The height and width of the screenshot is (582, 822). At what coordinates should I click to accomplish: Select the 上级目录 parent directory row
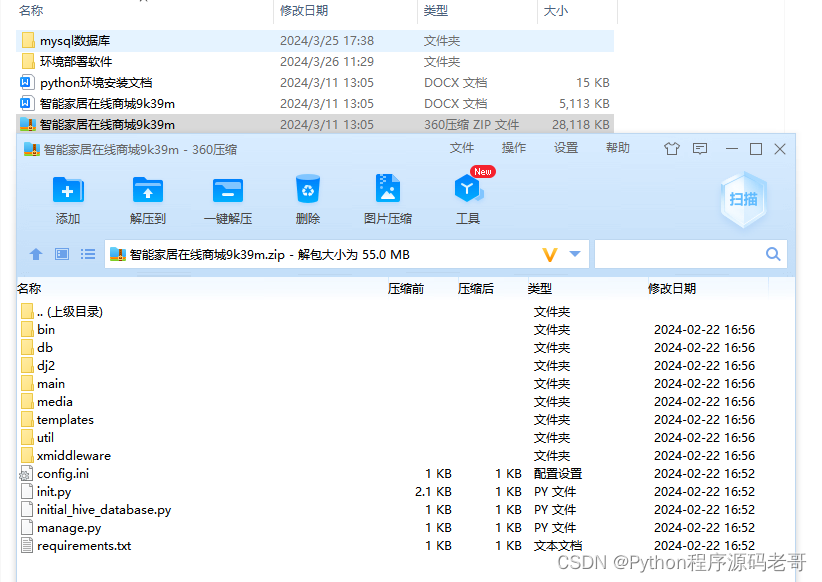tap(406, 311)
